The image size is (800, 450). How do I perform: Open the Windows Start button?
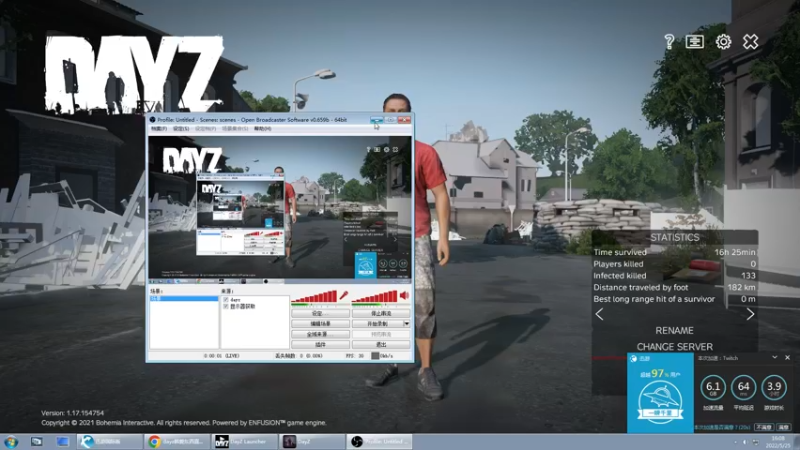11,441
